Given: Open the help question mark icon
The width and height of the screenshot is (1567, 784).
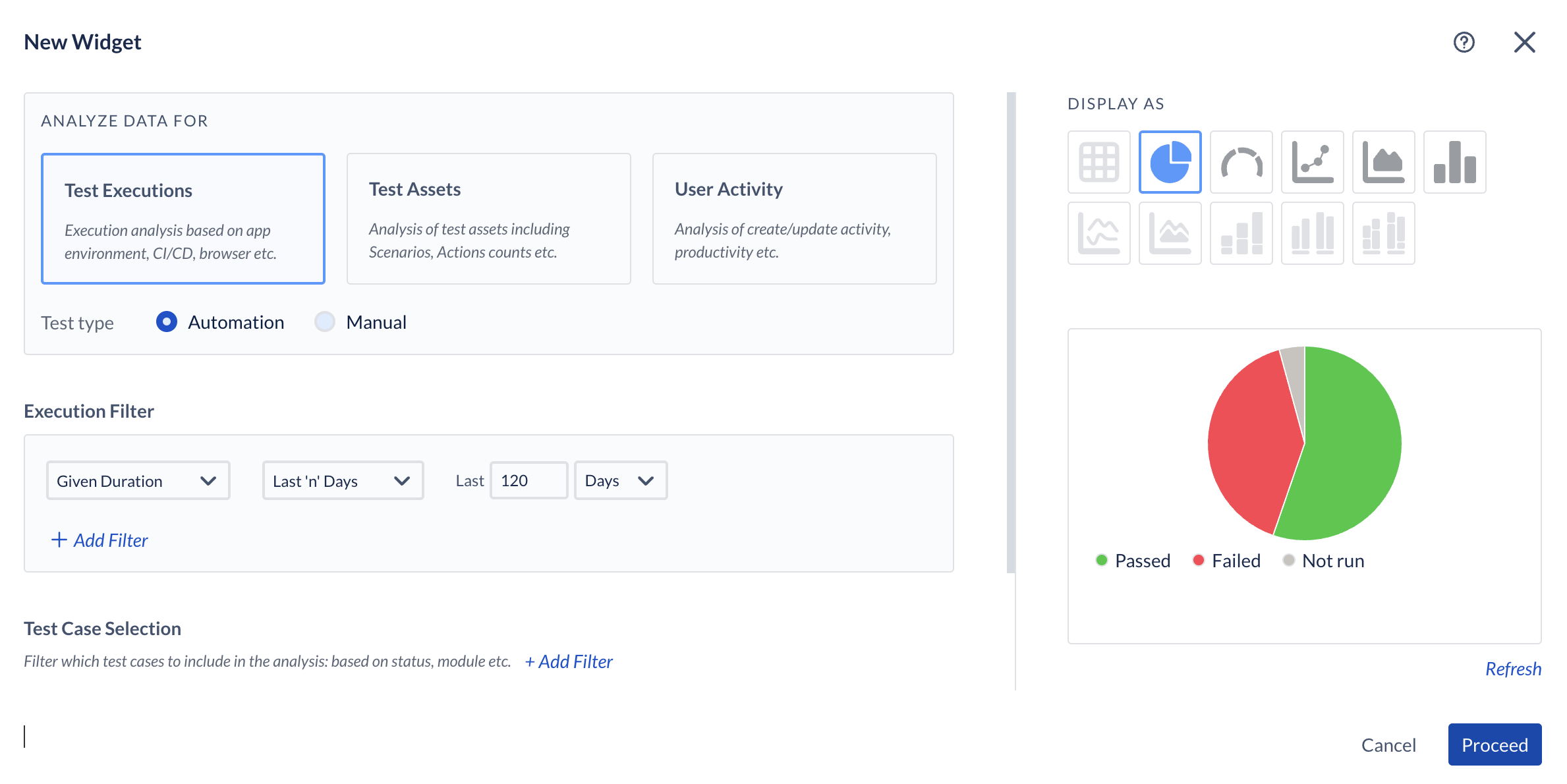Looking at the screenshot, I should tap(1464, 42).
